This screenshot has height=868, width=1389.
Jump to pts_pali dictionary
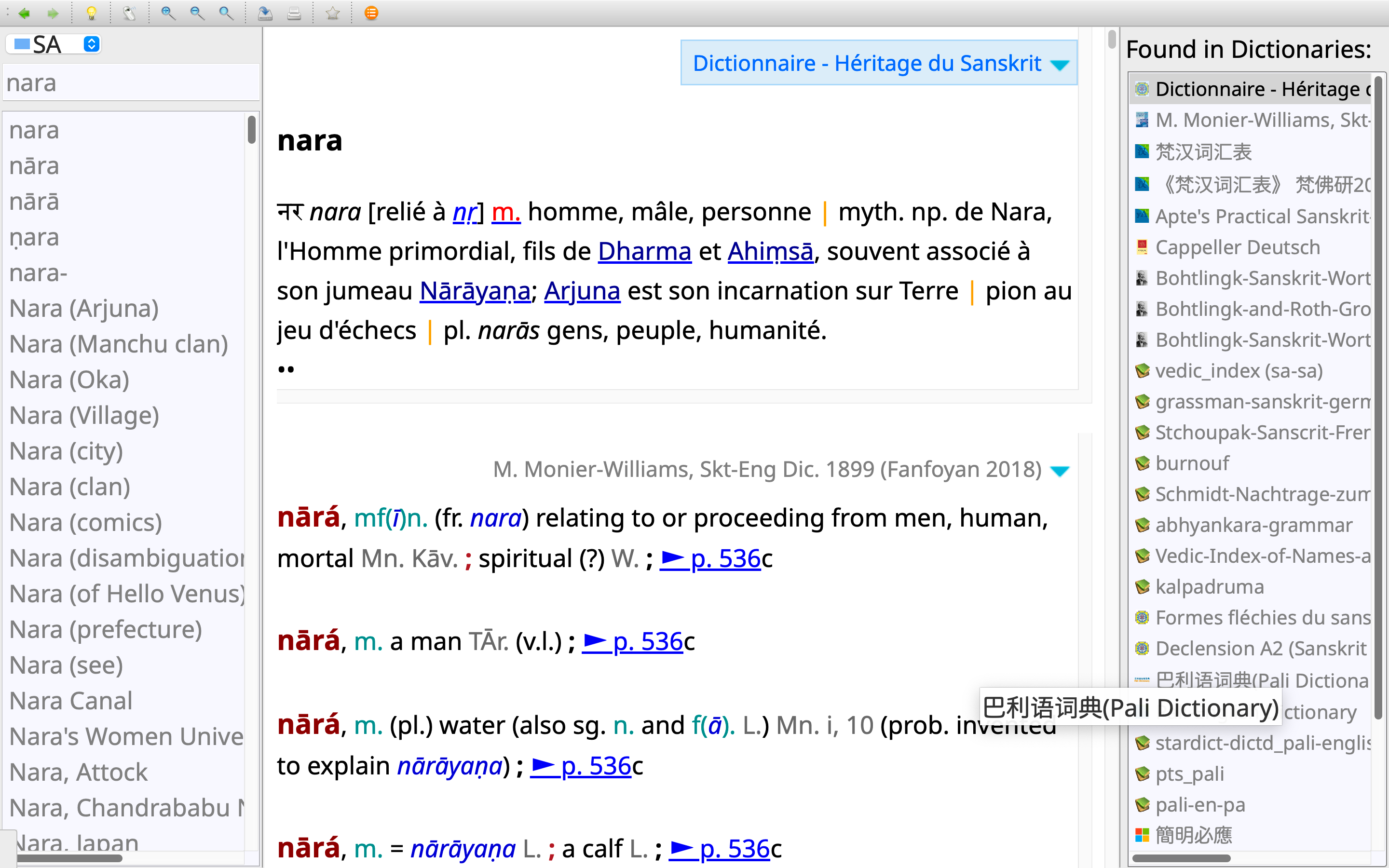coord(1251,774)
